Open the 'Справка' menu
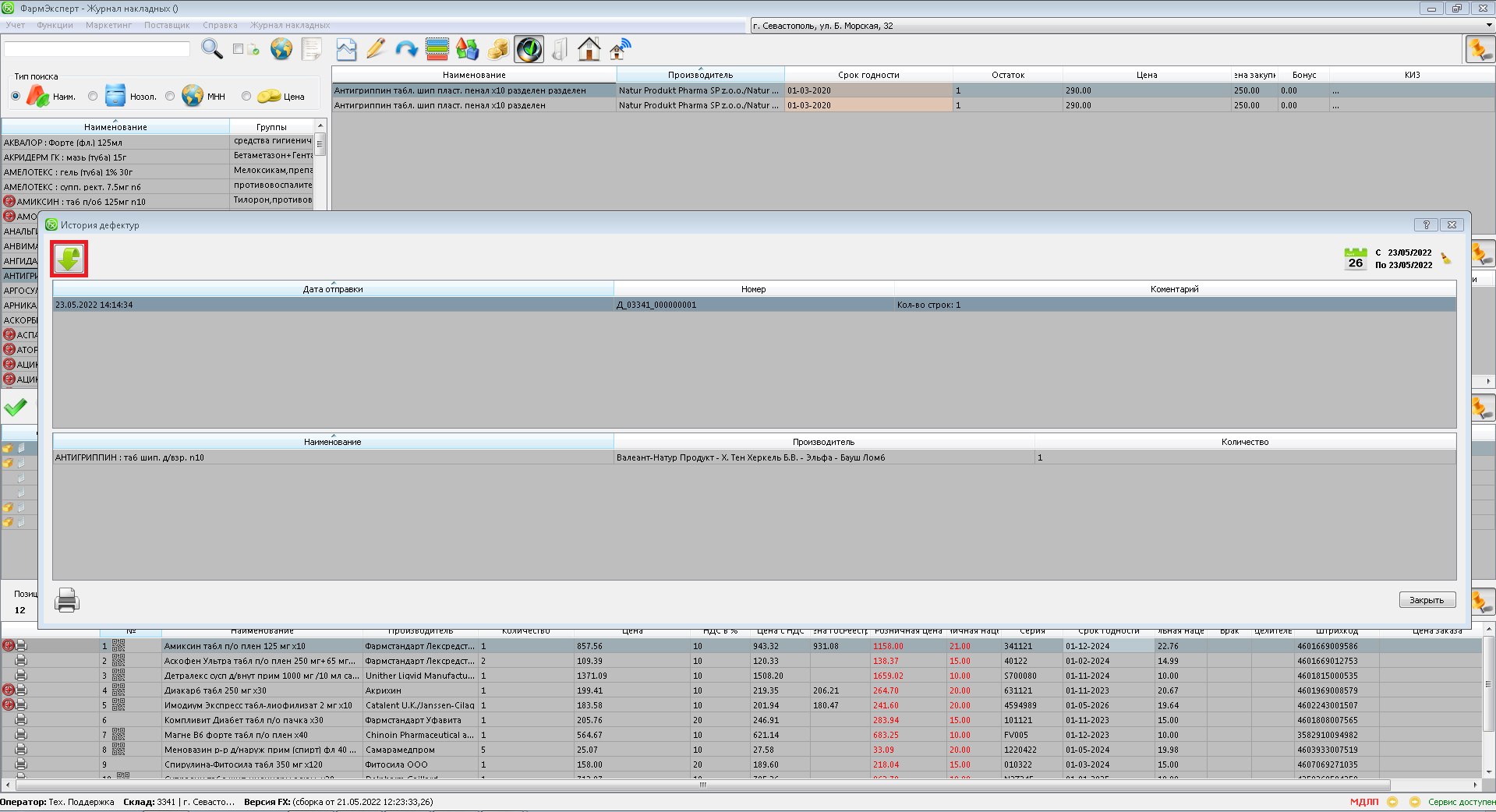 220,25
